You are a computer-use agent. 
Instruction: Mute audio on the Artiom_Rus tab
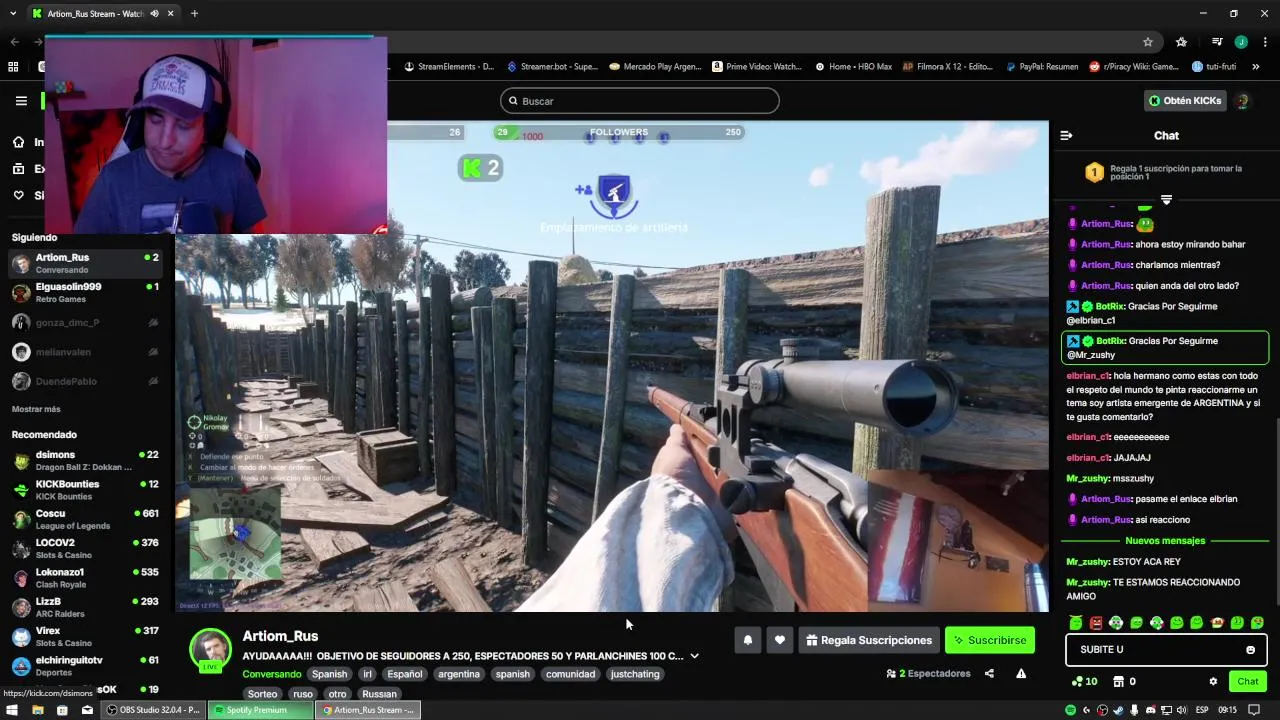pos(154,14)
